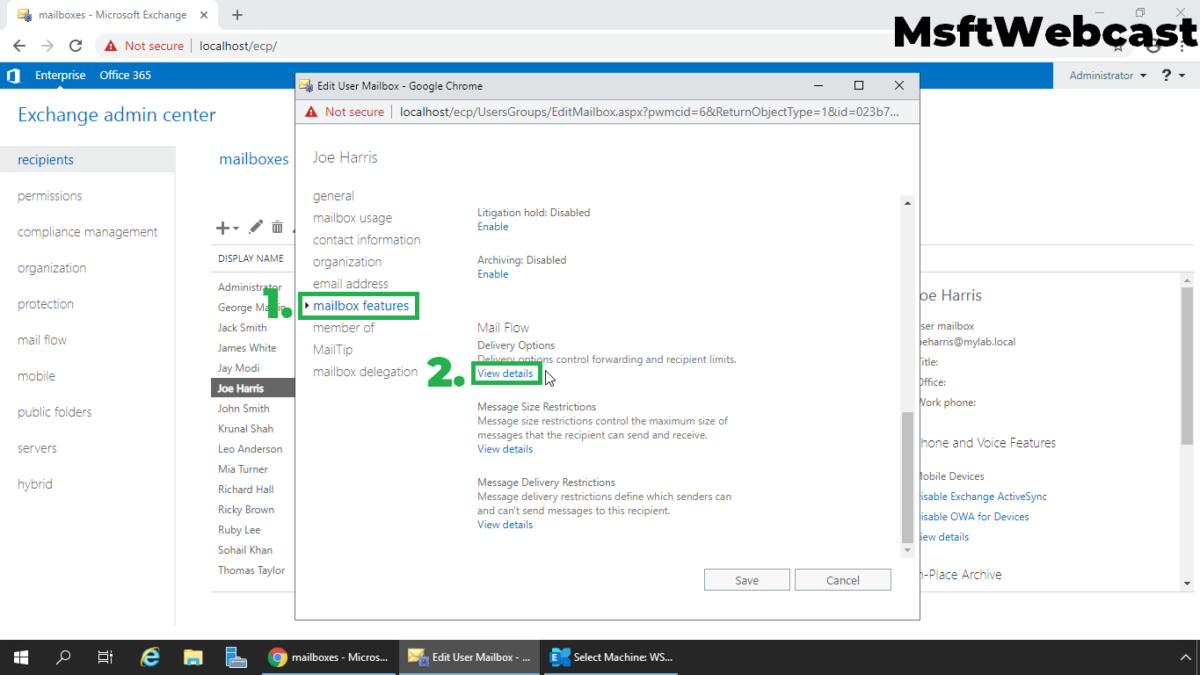This screenshot has height=675, width=1200.
Task: Click the browser back arrow icon
Action: [19, 45]
